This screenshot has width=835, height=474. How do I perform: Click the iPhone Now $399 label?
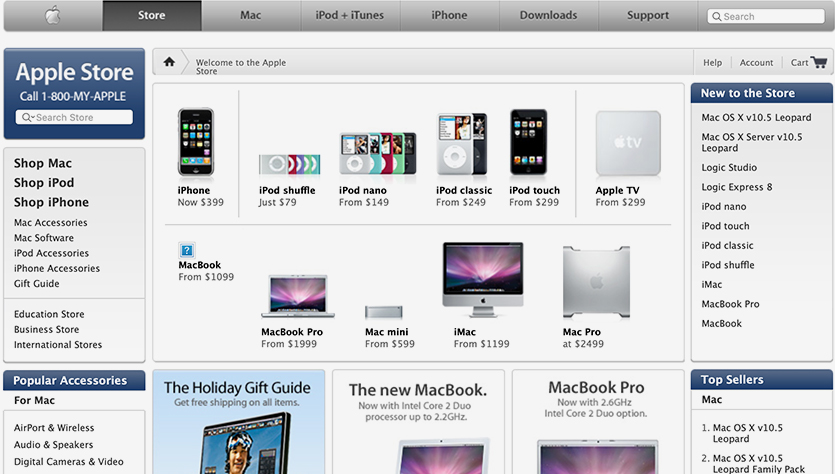(x=200, y=197)
